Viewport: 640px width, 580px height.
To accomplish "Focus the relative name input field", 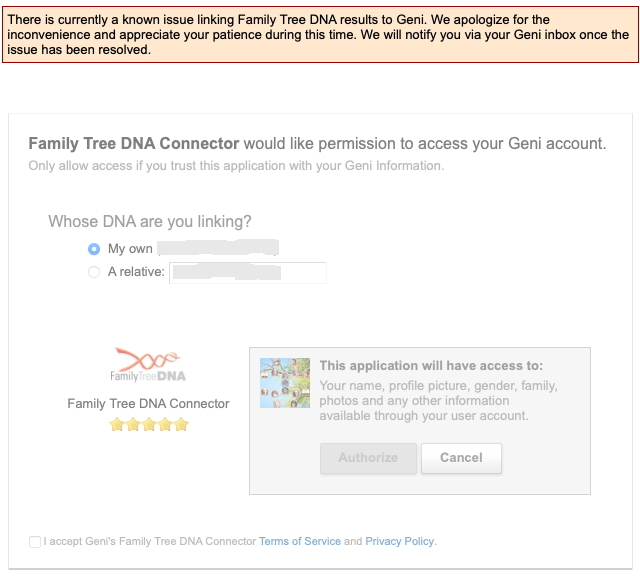I will (248, 271).
